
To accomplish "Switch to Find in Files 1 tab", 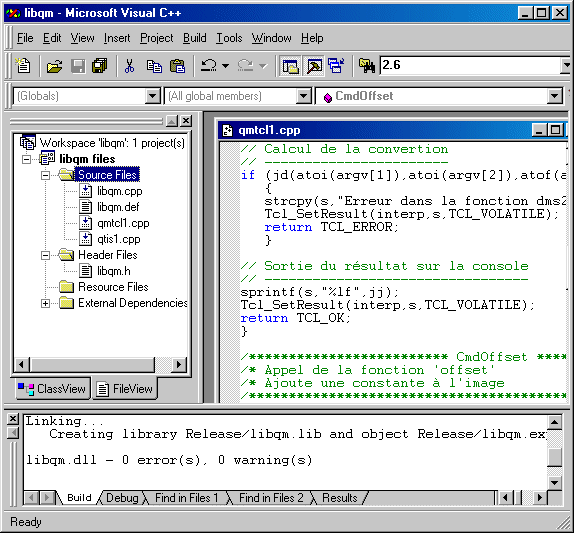I will tap(186, 498).
